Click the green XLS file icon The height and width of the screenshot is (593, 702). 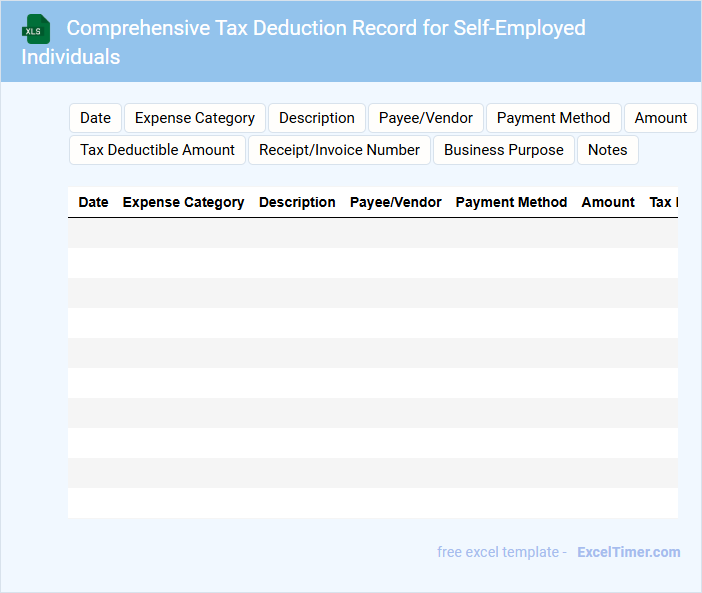click(x=37, y=29)
